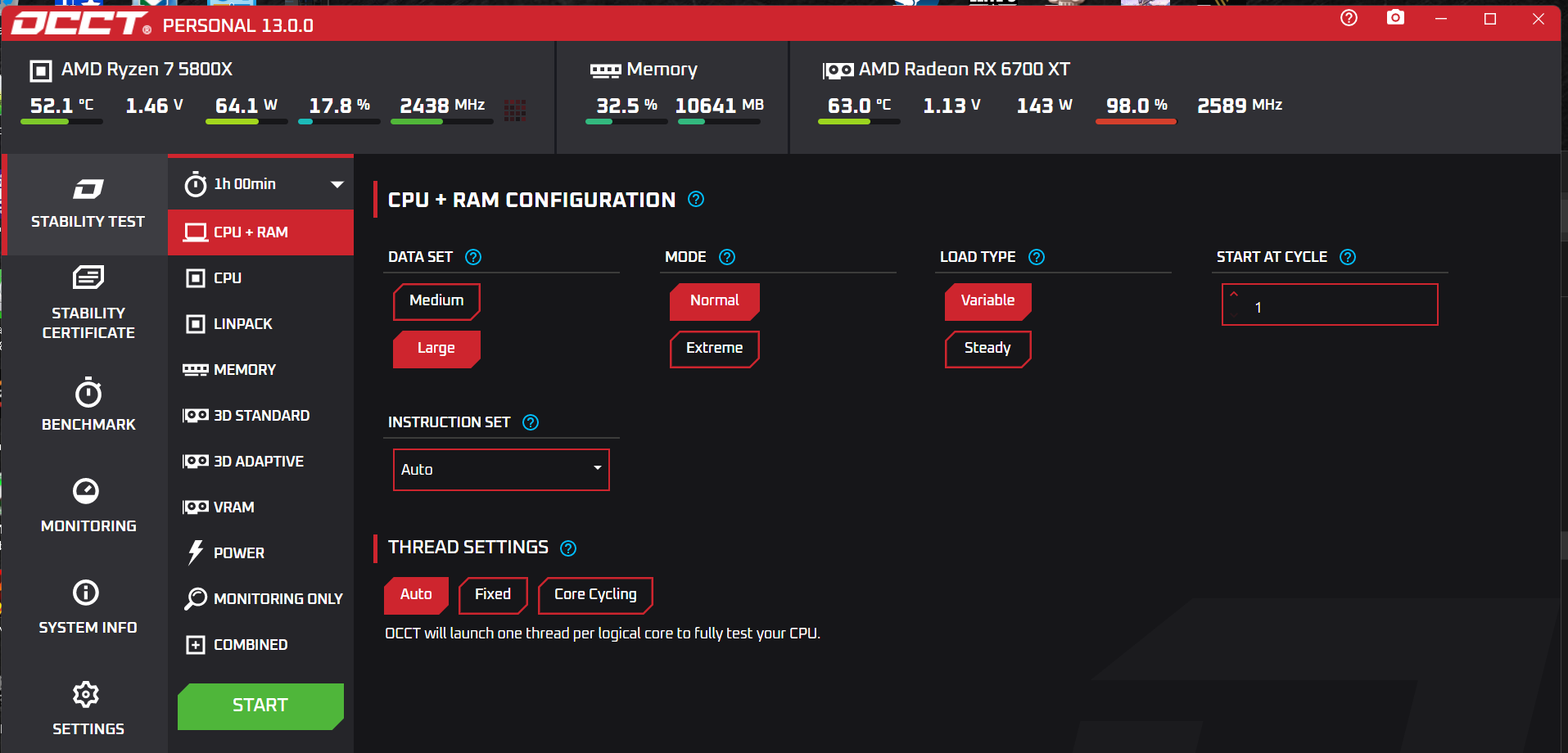Enable Core Cycling thread mode
The image size is (1568, 753).
(x=595, y=595)
